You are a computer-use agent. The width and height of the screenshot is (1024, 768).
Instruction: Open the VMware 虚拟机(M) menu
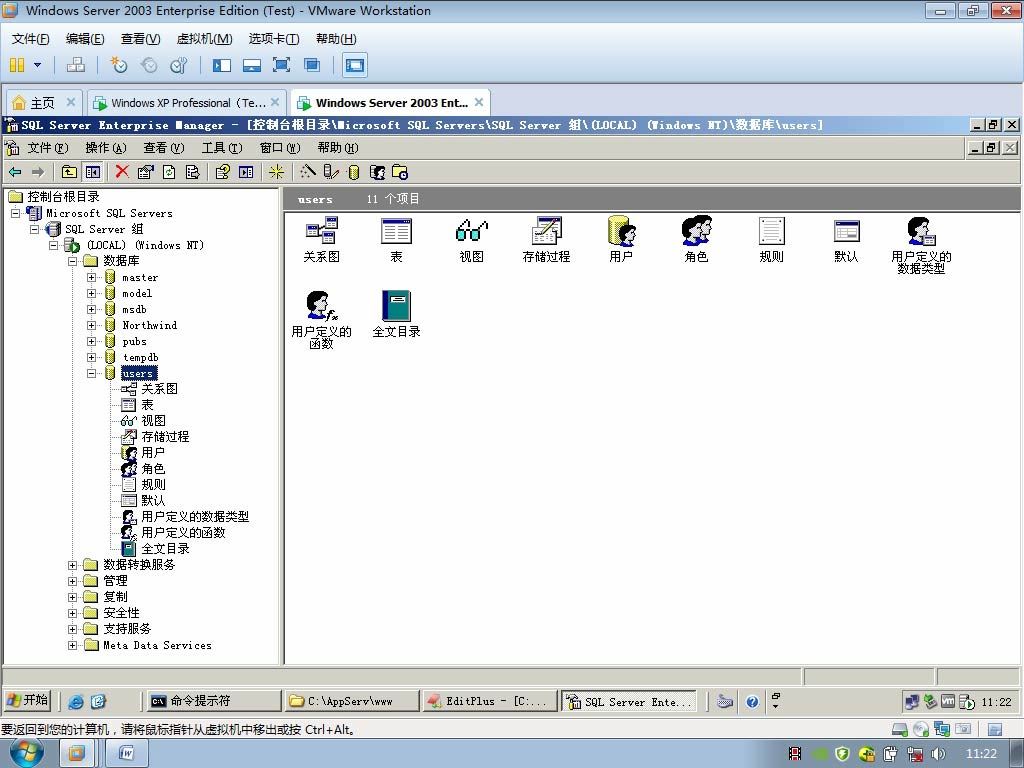[x=204, y=39]
